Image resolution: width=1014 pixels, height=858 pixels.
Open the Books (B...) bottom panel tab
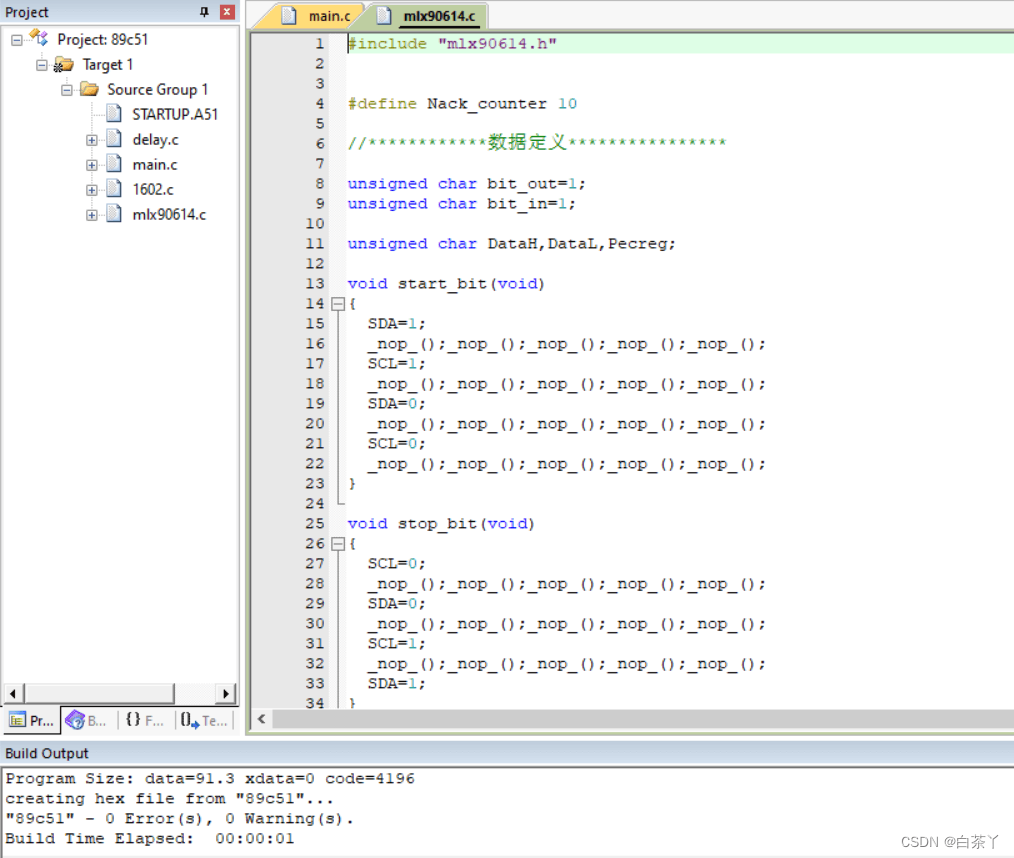(x=87, y=720)
